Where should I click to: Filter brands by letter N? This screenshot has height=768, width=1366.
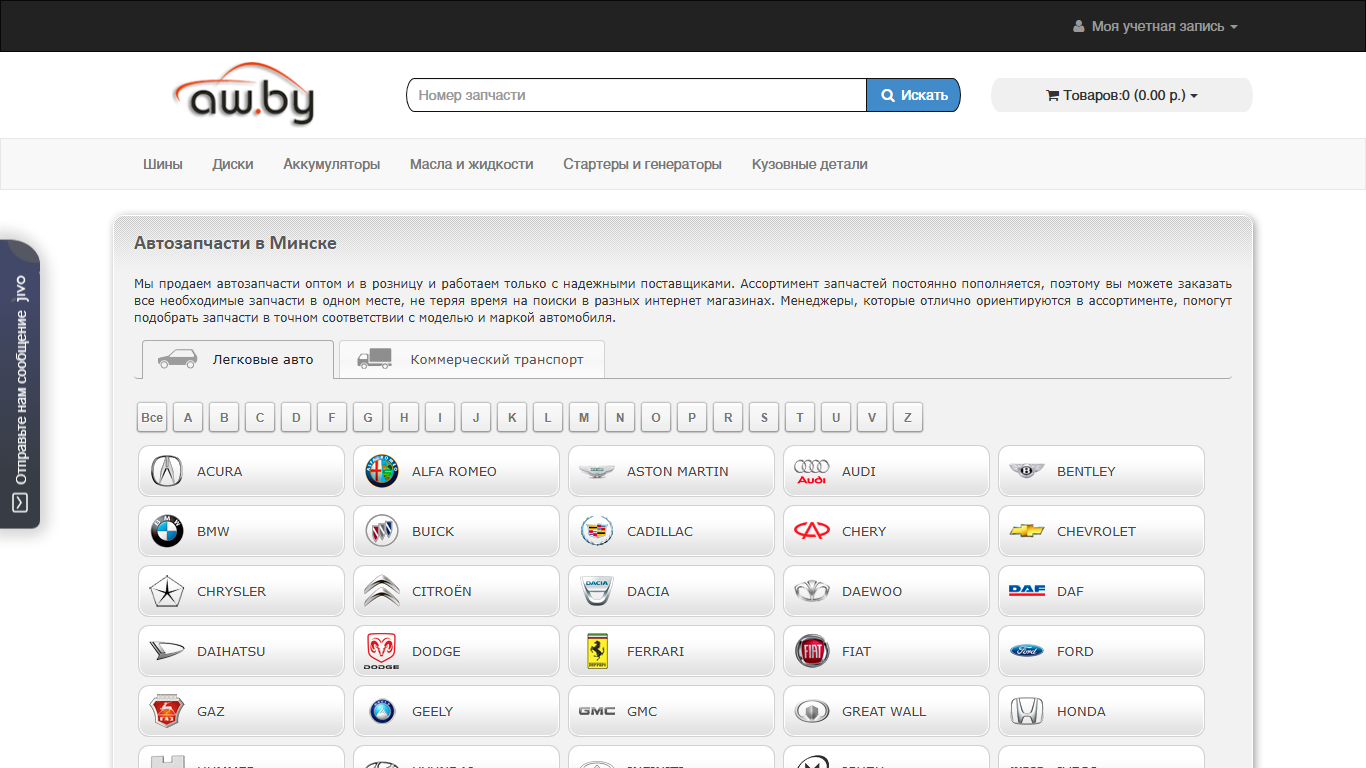coord(620,417)
